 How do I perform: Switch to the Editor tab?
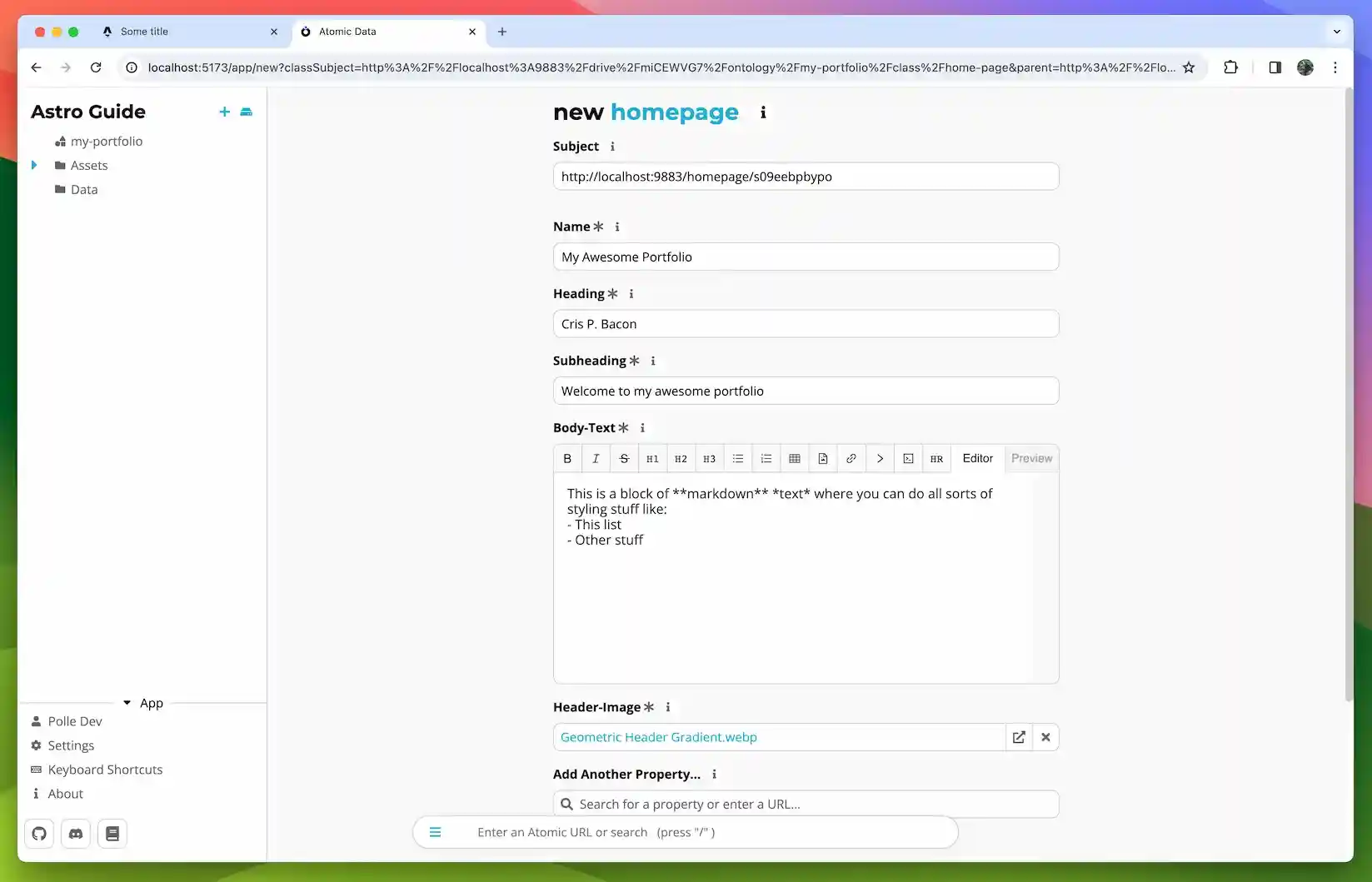coord(978,459)
